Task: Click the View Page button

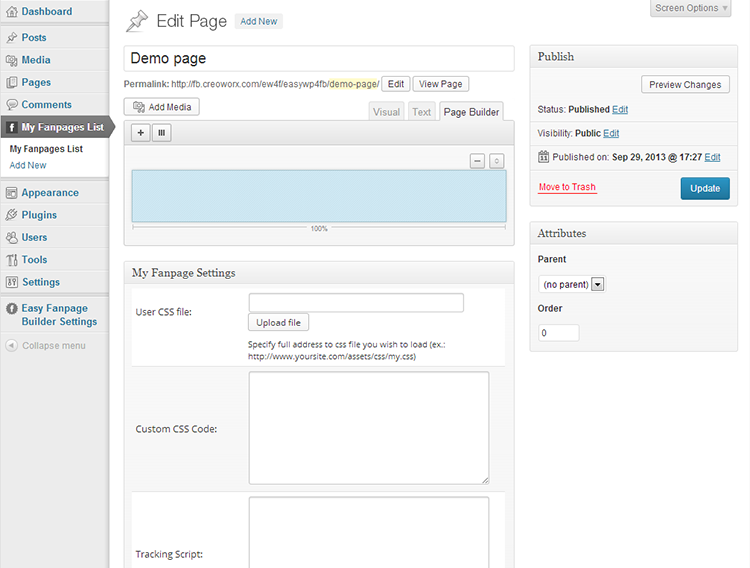Action: tap(441, 84)
